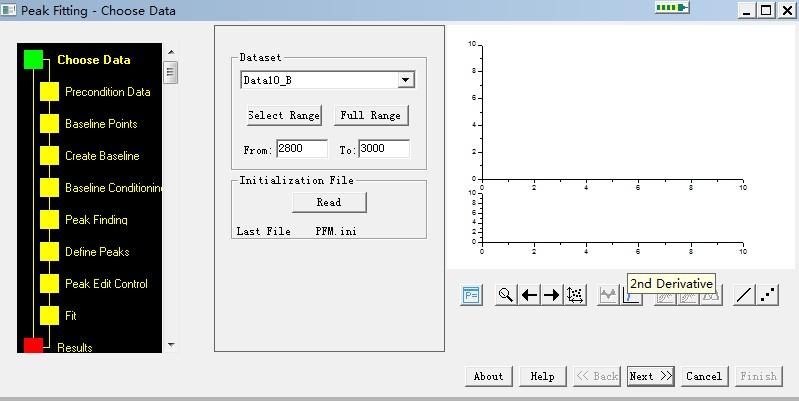Click the rescale axes scatter icon

click(575, 295)
